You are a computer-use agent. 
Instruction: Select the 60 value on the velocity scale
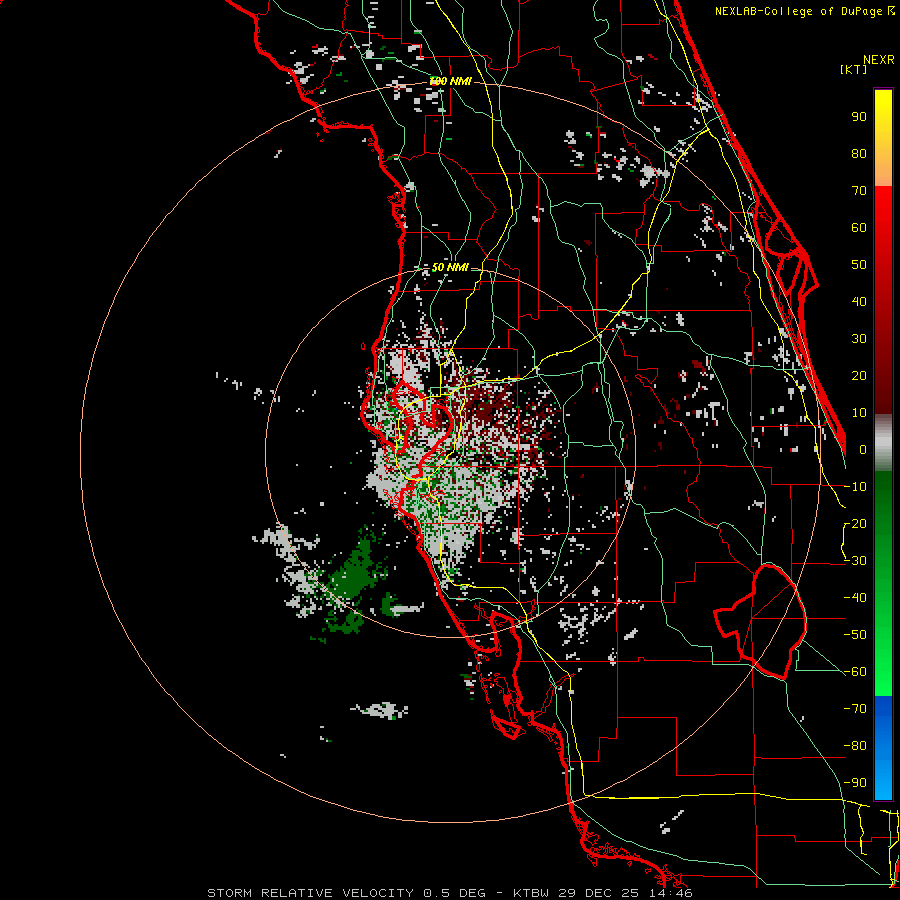pos(859,228)
